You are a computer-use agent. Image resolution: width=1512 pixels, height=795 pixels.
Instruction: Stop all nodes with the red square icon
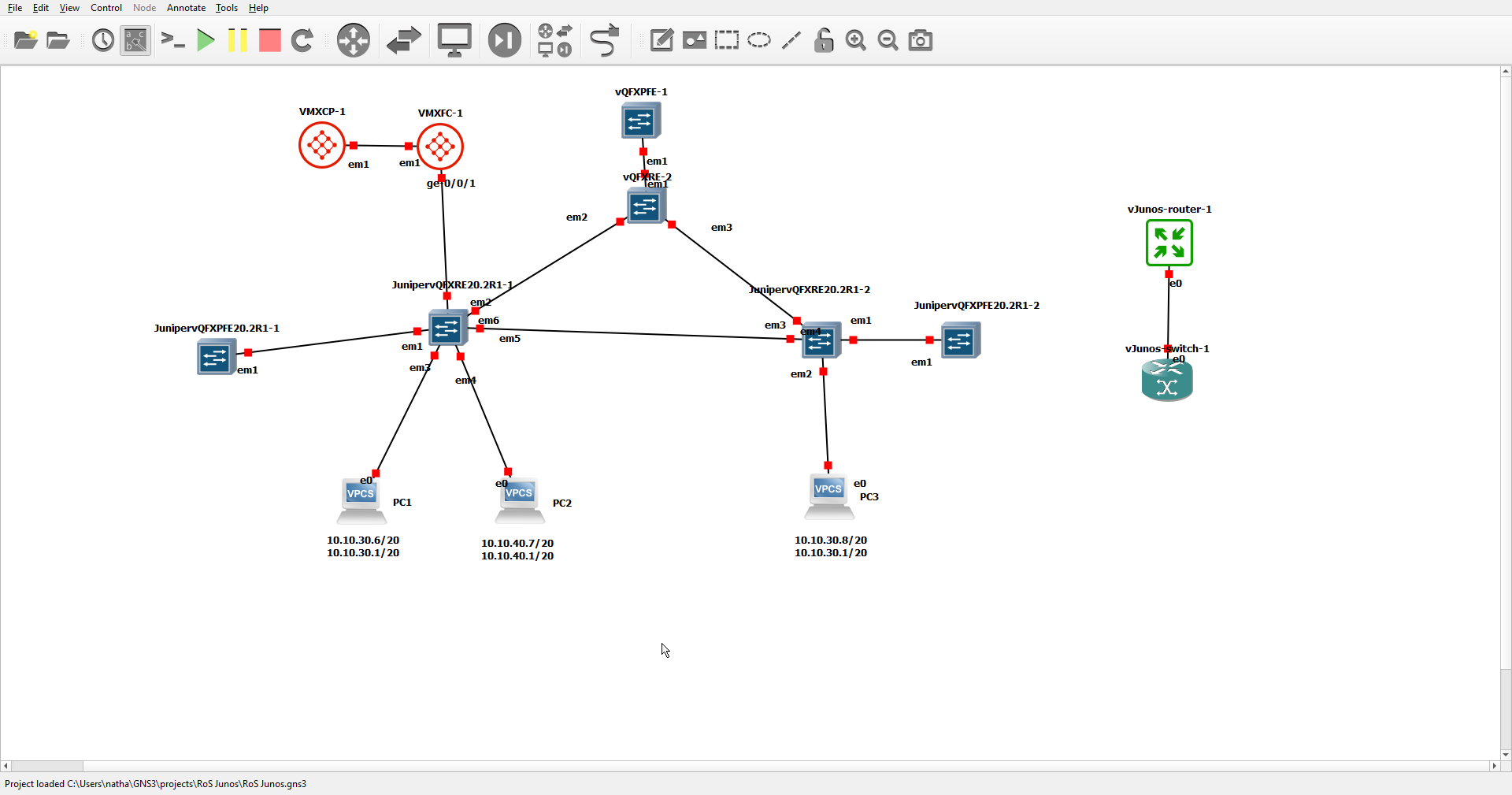coord(269,40)
